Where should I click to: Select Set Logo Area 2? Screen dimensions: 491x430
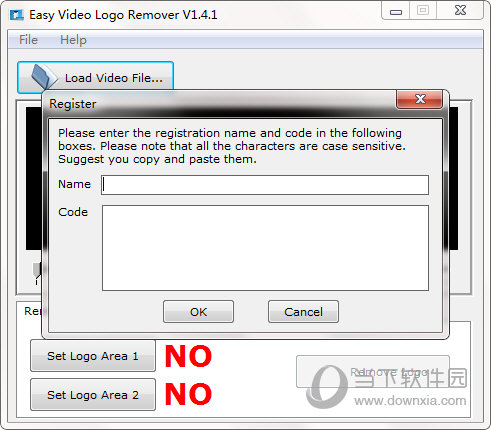tap(93, 395)
